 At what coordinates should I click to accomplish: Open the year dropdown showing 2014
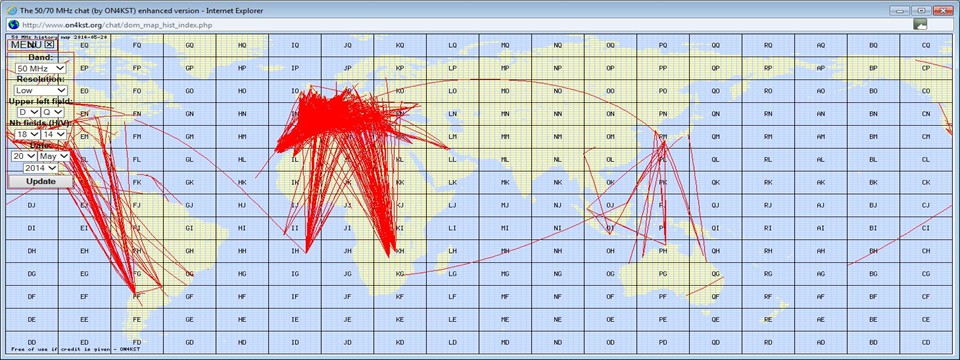pos(40,168)
